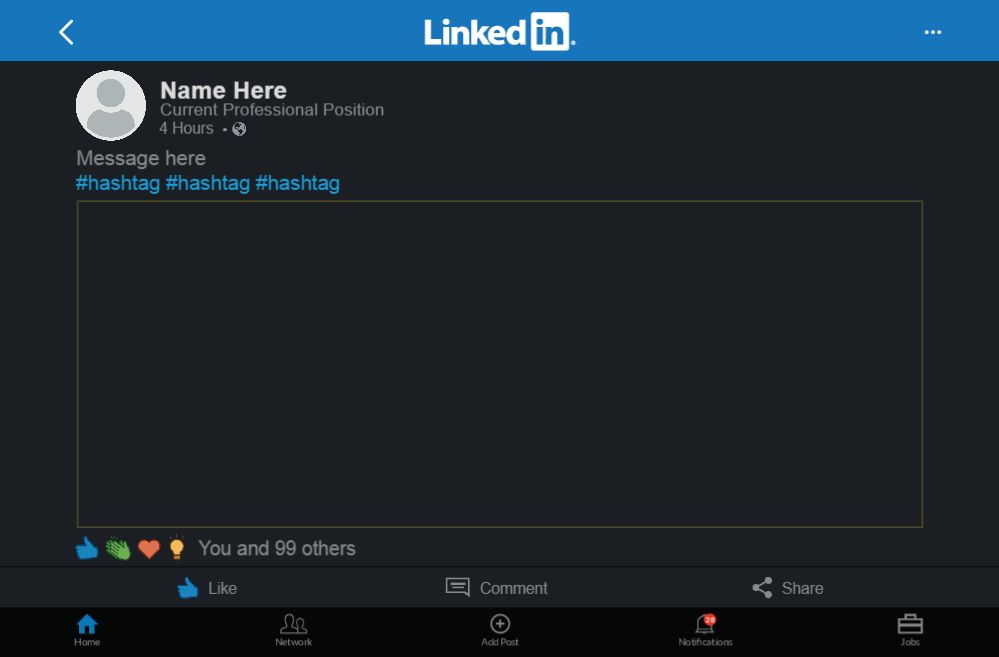999x657 pixels.
Task: Click the LinkedIn logo in header
Action: click(x=499, y=32)
